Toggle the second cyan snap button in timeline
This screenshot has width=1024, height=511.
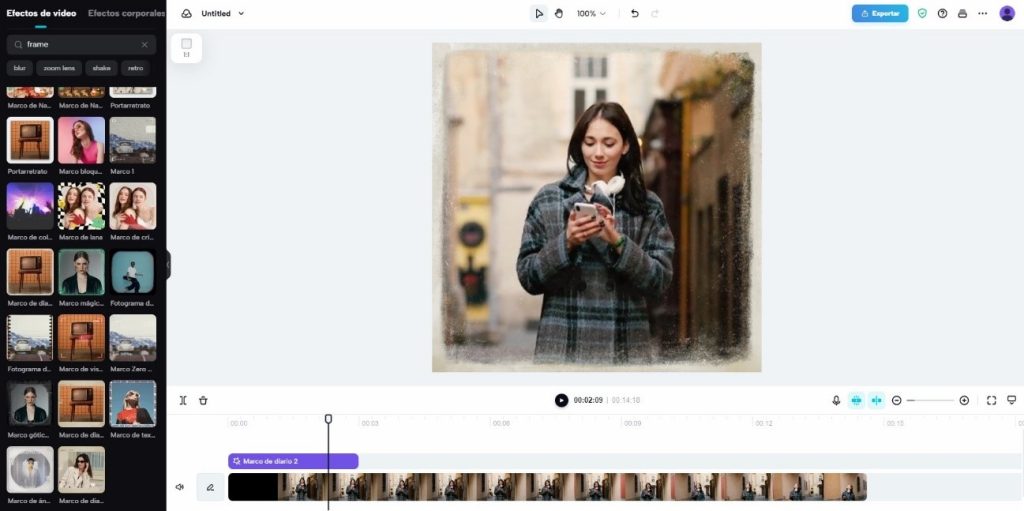(877, 400)
